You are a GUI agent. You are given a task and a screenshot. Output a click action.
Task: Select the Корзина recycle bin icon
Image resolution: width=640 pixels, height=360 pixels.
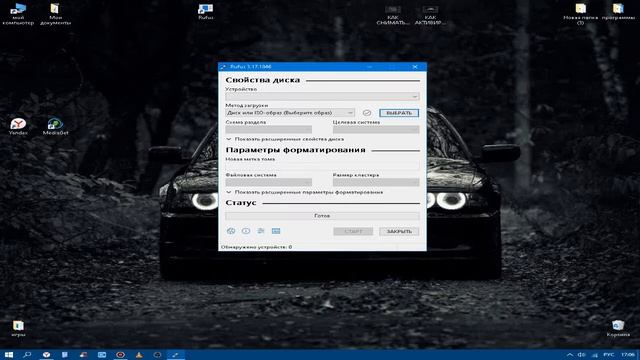click(x=618, y=329)
